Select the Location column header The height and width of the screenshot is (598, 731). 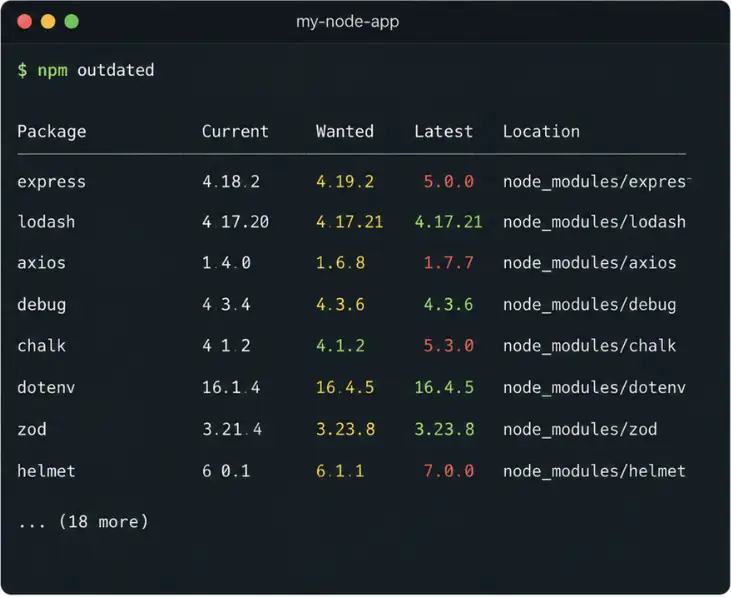tap(541, 131)
